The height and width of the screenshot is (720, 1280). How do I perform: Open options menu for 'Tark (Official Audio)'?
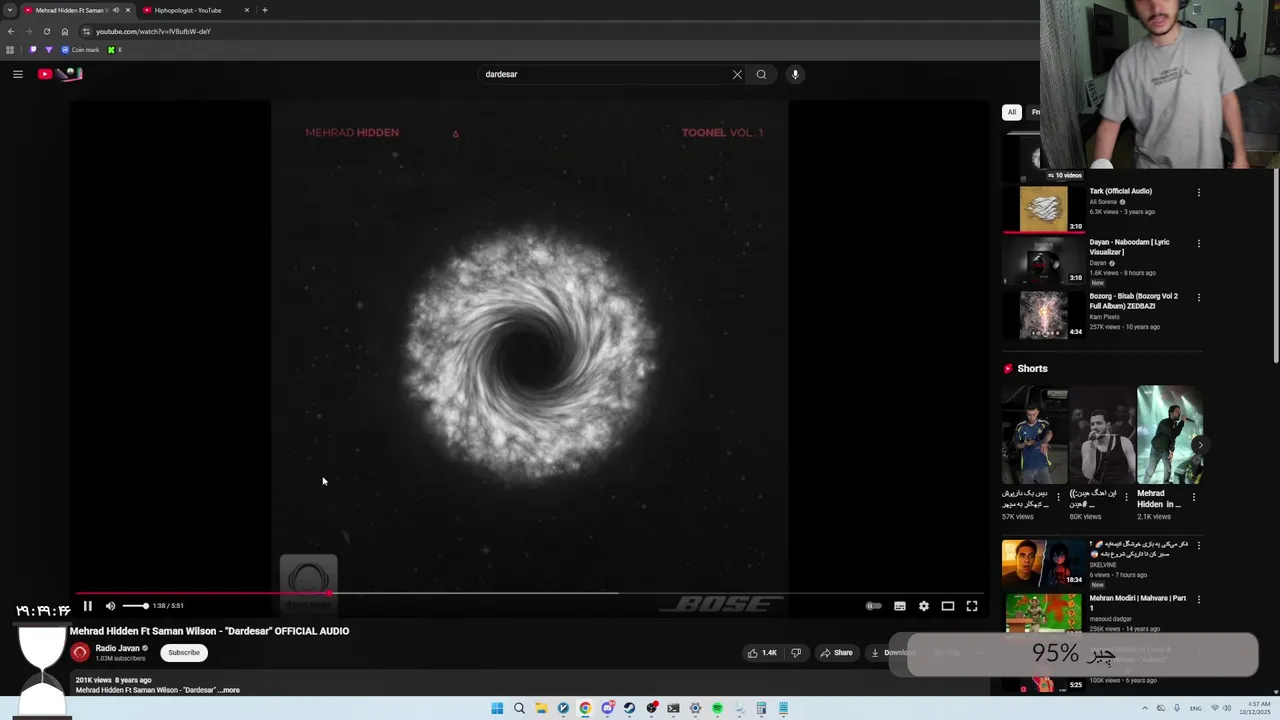point(1199,192)
